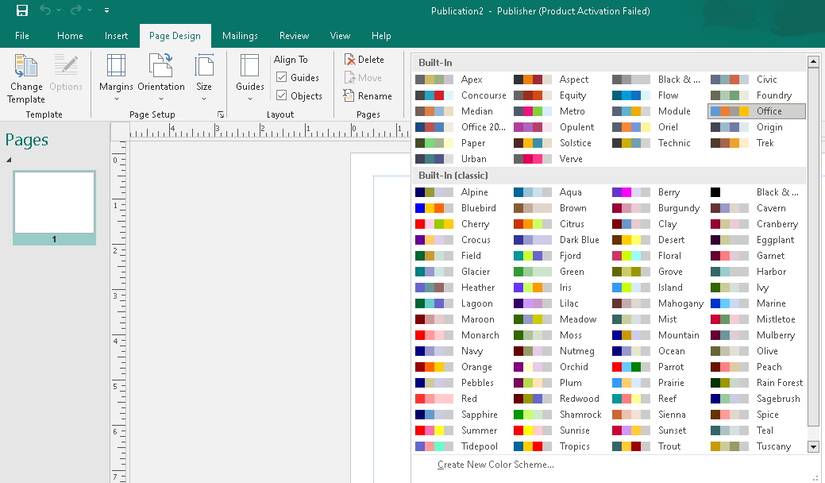Pick the Paper color scheme
825x483 pixels.
tap(458, 143)
